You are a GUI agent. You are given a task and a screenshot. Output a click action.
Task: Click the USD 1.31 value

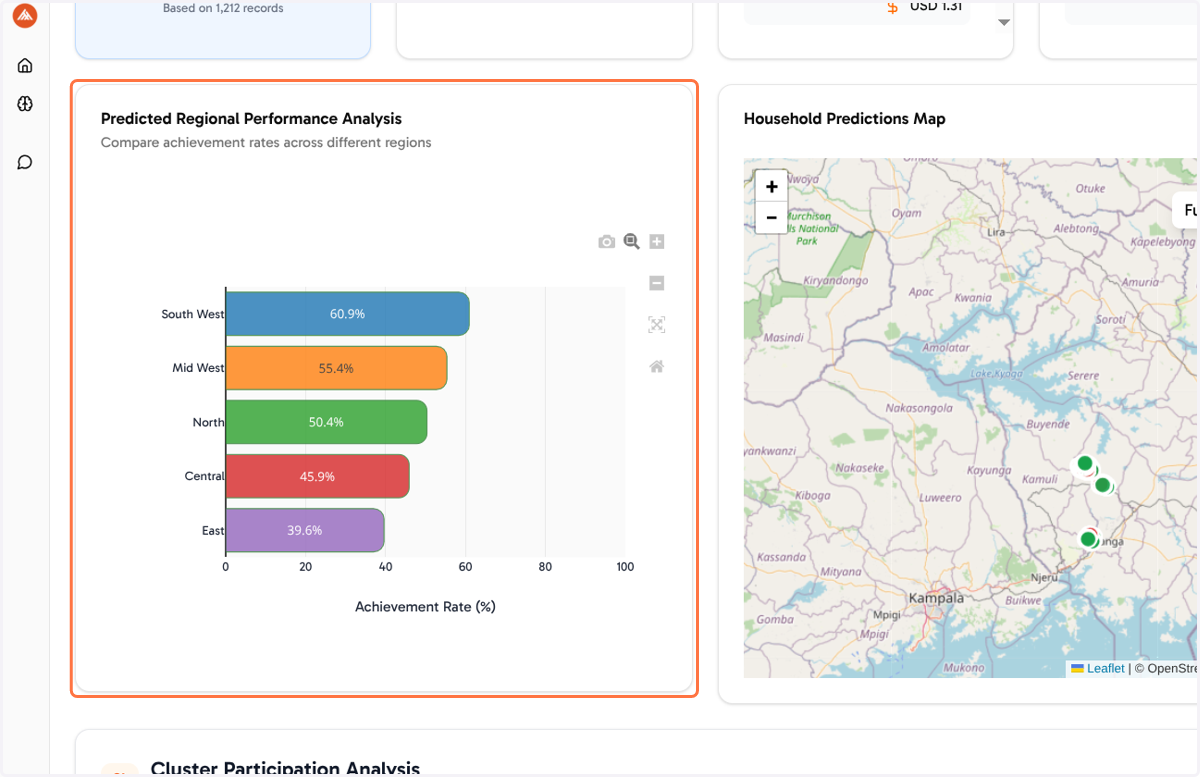pos(937,7)
